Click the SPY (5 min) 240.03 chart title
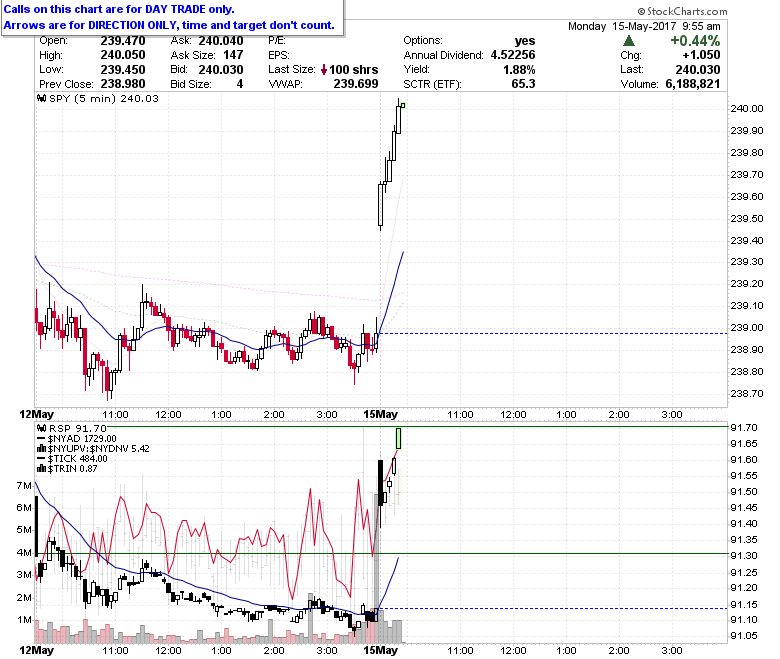This screenshot has height=659, width=780. pos(103,98)
